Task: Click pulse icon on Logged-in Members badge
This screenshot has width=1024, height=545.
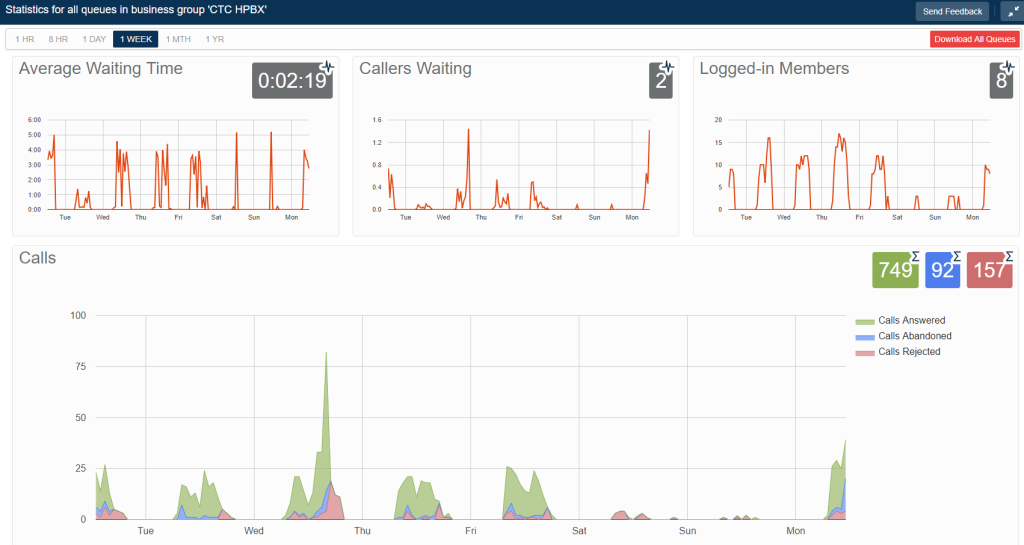Action: pos(1008,67)
